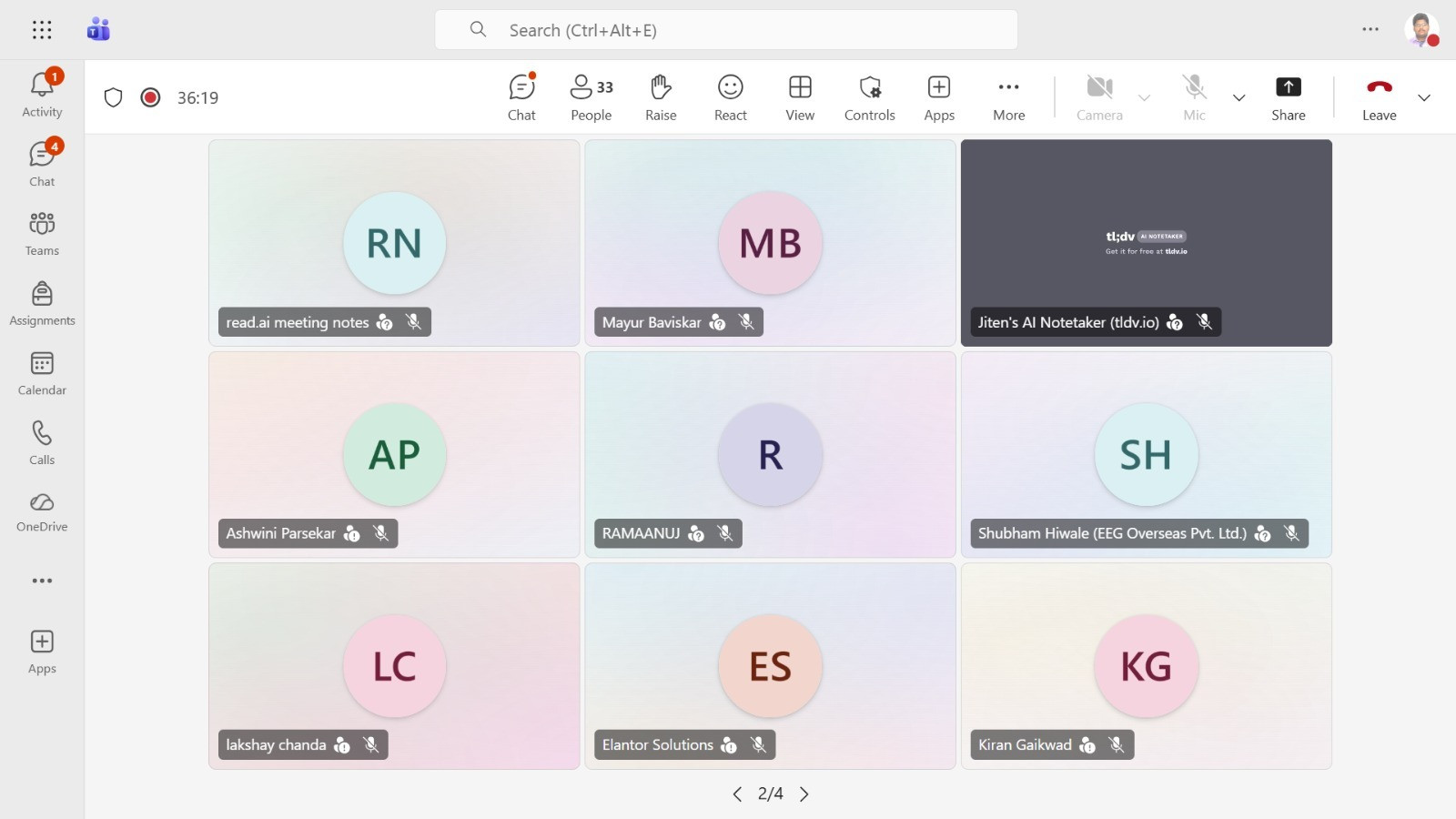
Task: Leave the meeting
Action: click(1379, 96)
